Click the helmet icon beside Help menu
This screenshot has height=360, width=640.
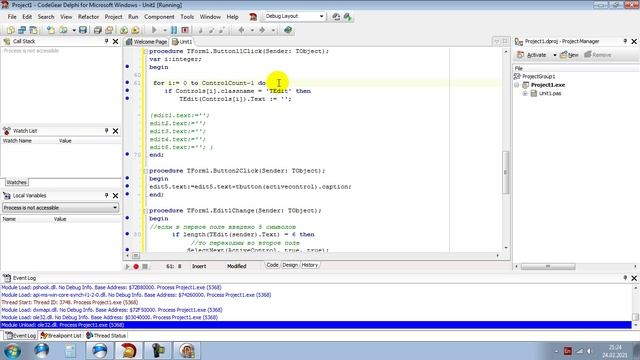[253, 17]
